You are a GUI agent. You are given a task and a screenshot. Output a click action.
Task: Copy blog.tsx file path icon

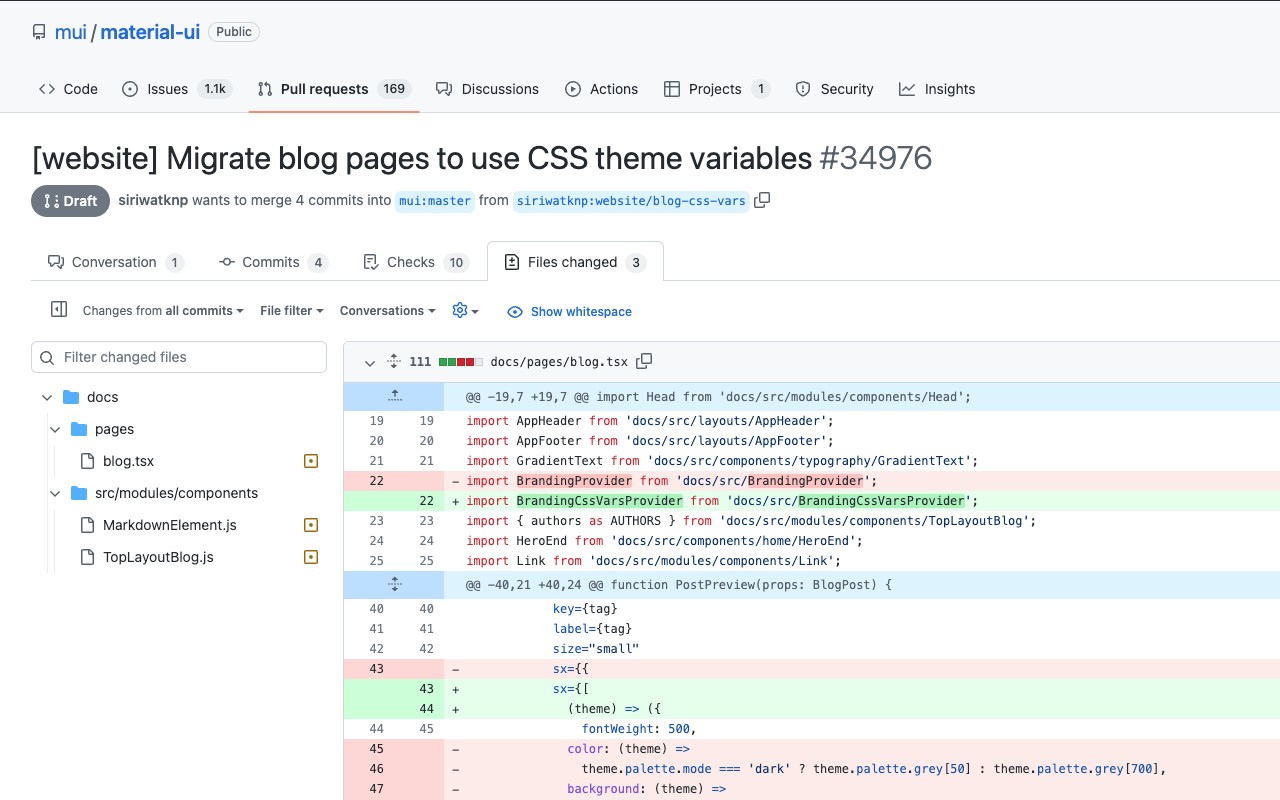tap(645, 361)
